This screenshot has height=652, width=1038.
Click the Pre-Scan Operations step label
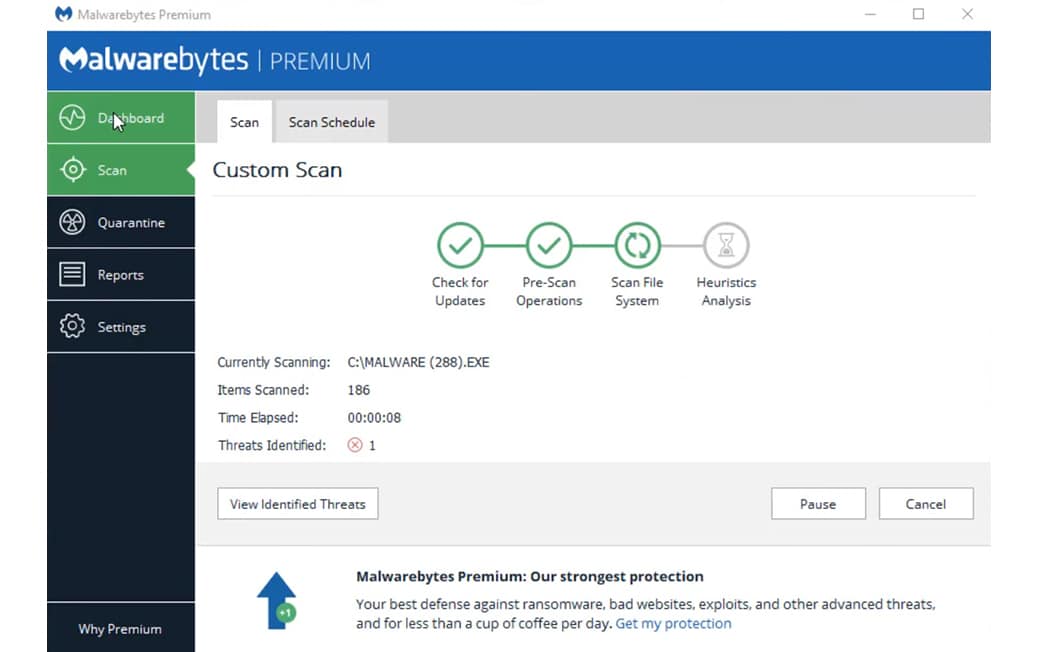(549, 291)
